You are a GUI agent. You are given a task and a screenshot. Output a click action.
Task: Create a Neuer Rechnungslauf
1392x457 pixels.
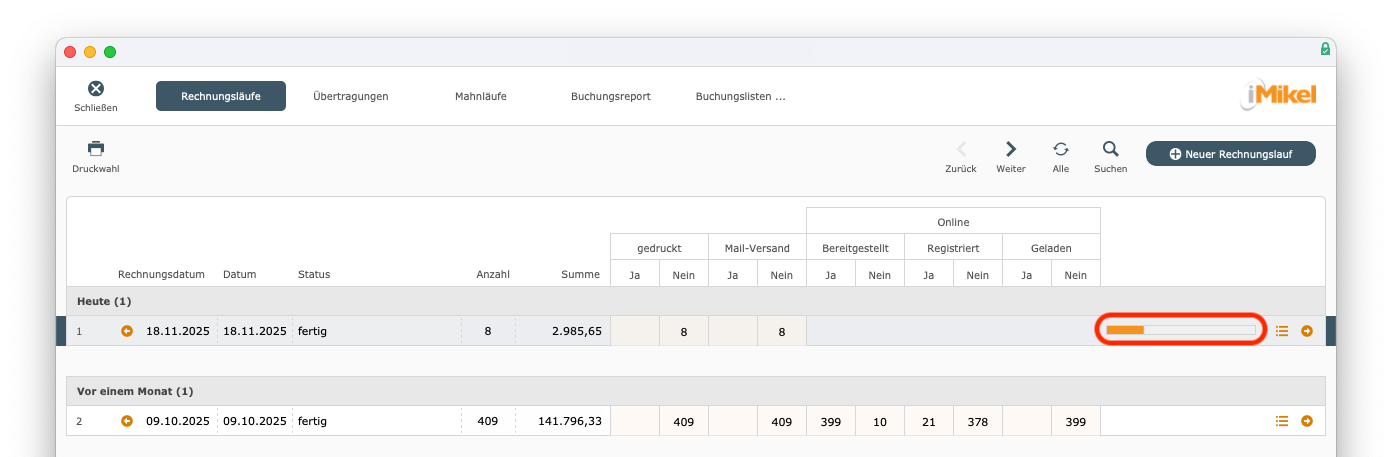(x=1230, y=154)
